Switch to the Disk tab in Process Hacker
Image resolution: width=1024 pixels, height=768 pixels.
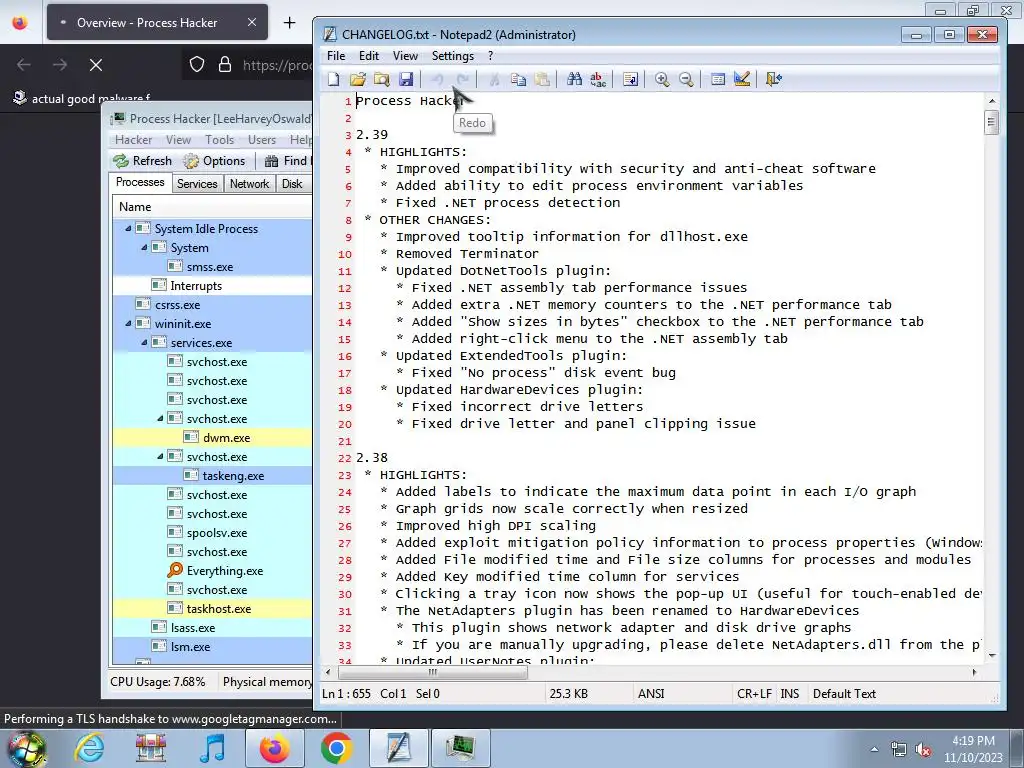[x=292, y=184]
